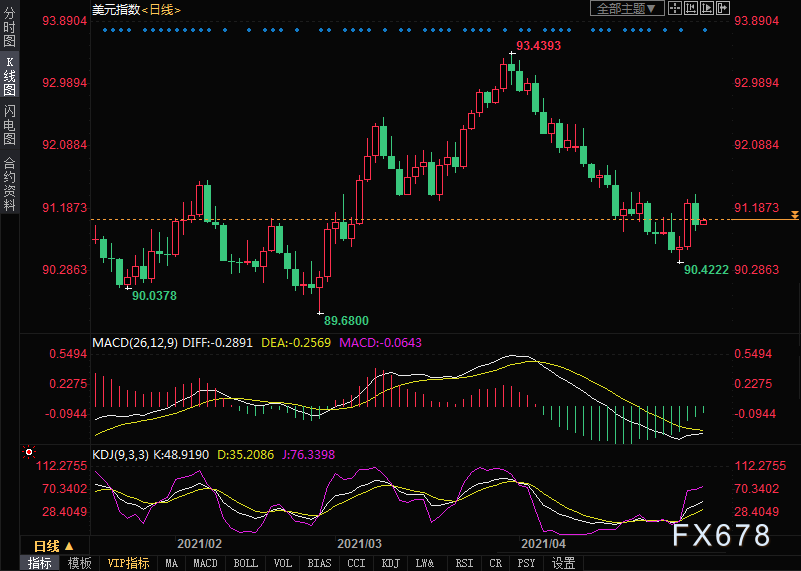Select the VIP指标 tab
This screenshot has height=571, width=801.
click(x=129, y=563)
